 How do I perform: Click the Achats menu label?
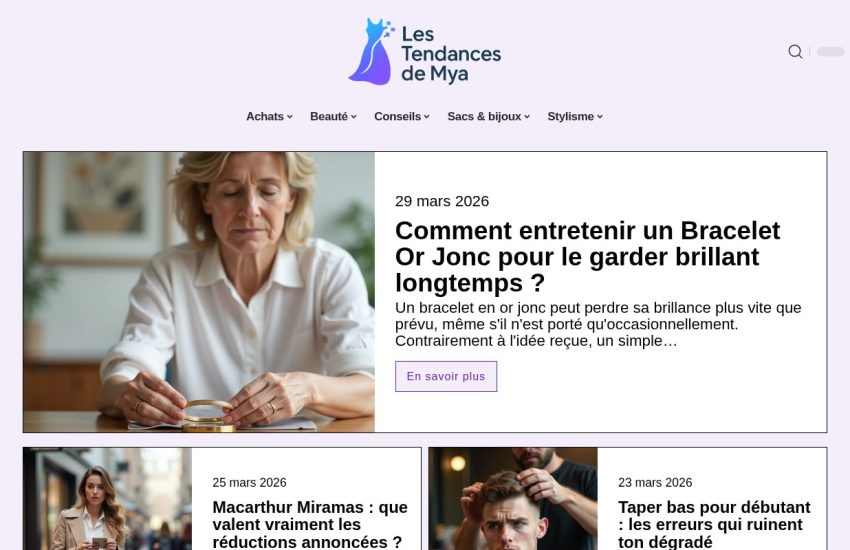coord(265,117)
